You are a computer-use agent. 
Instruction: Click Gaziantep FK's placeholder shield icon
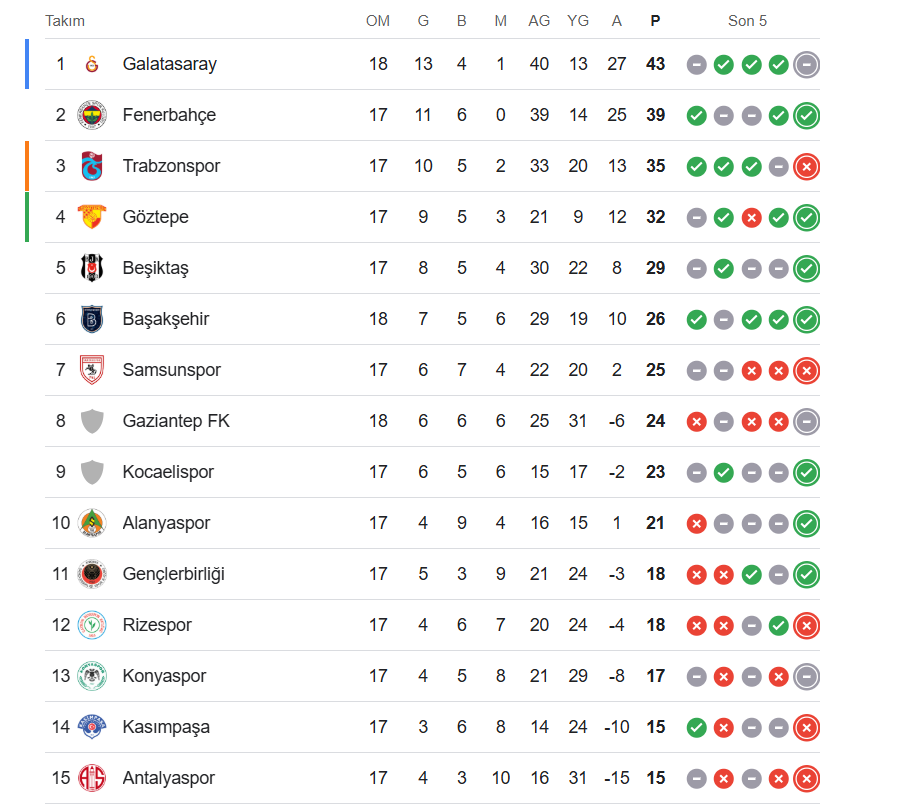[x=92, y=421]
